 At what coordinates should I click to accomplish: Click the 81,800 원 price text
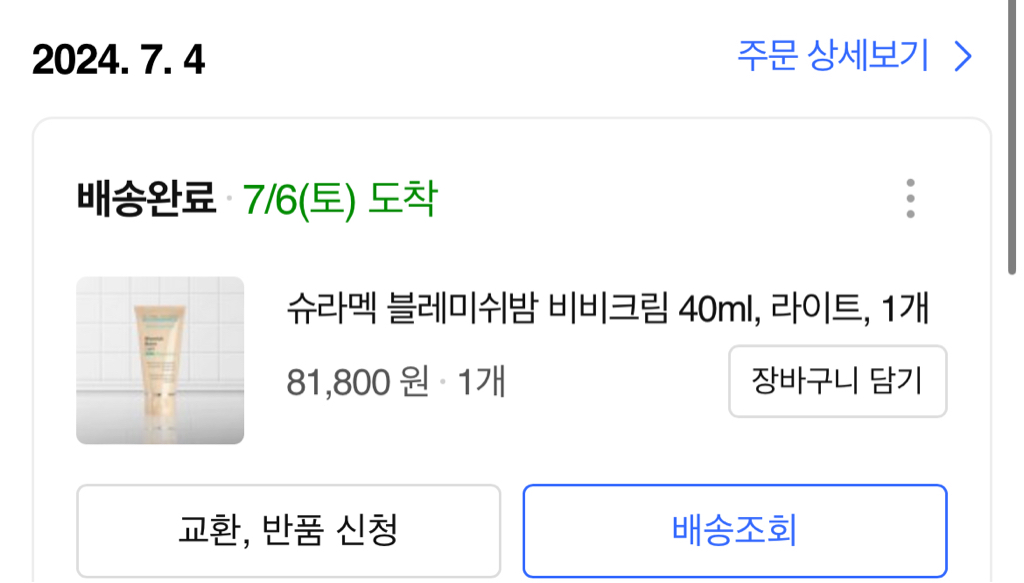click(358, 382)
